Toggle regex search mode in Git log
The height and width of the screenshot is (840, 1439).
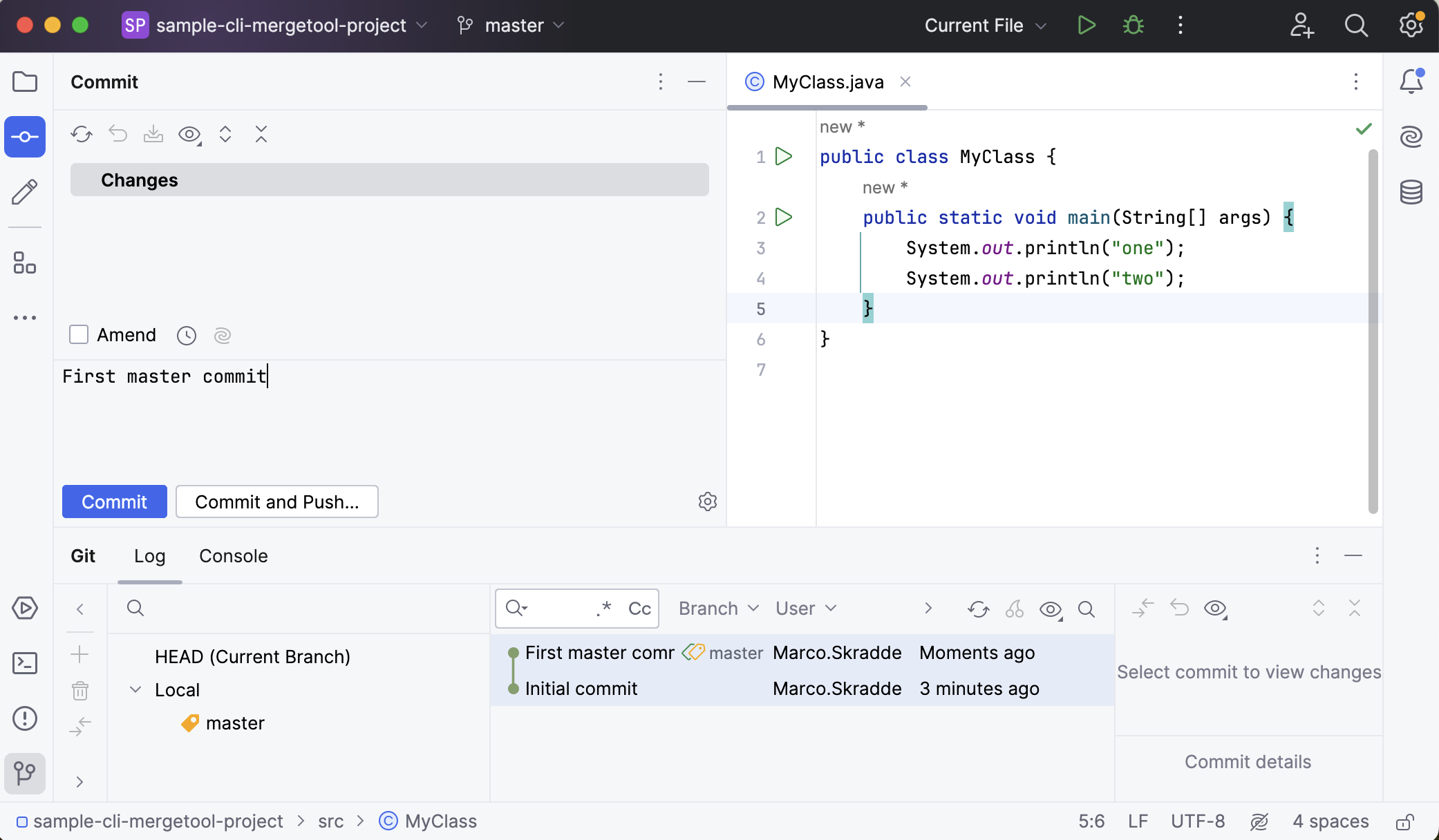(x=603, y=608)
